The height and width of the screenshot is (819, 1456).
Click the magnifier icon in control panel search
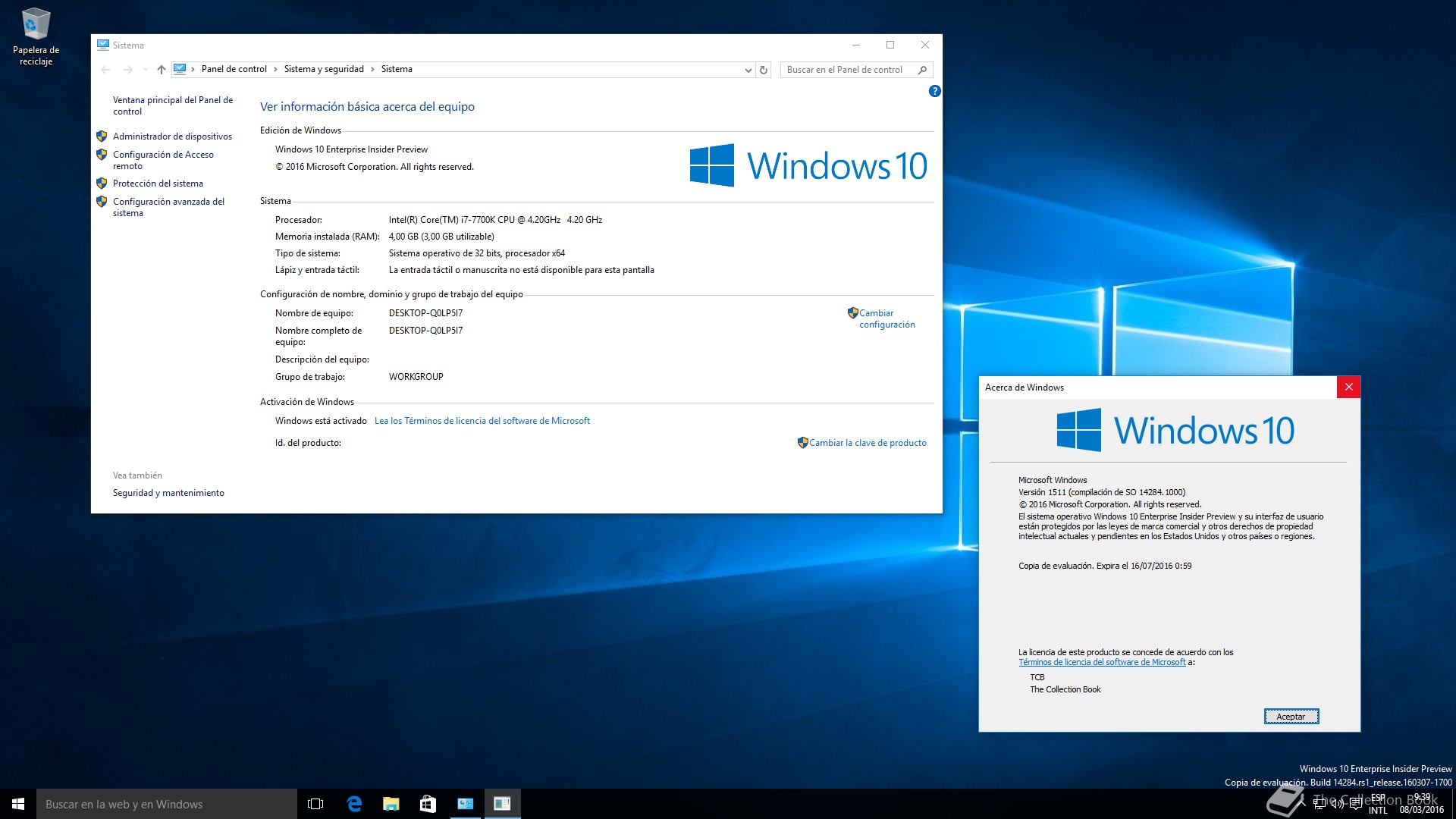point(922,70)
